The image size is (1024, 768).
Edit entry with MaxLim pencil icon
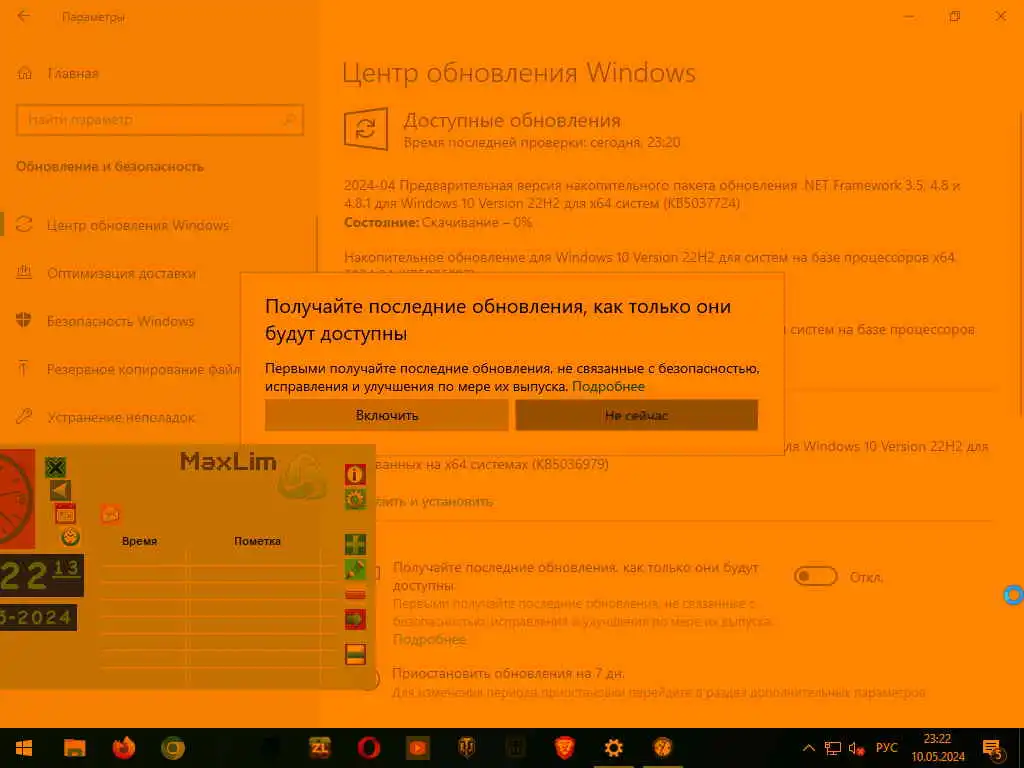pyautogui.click(x=355, y=569)
